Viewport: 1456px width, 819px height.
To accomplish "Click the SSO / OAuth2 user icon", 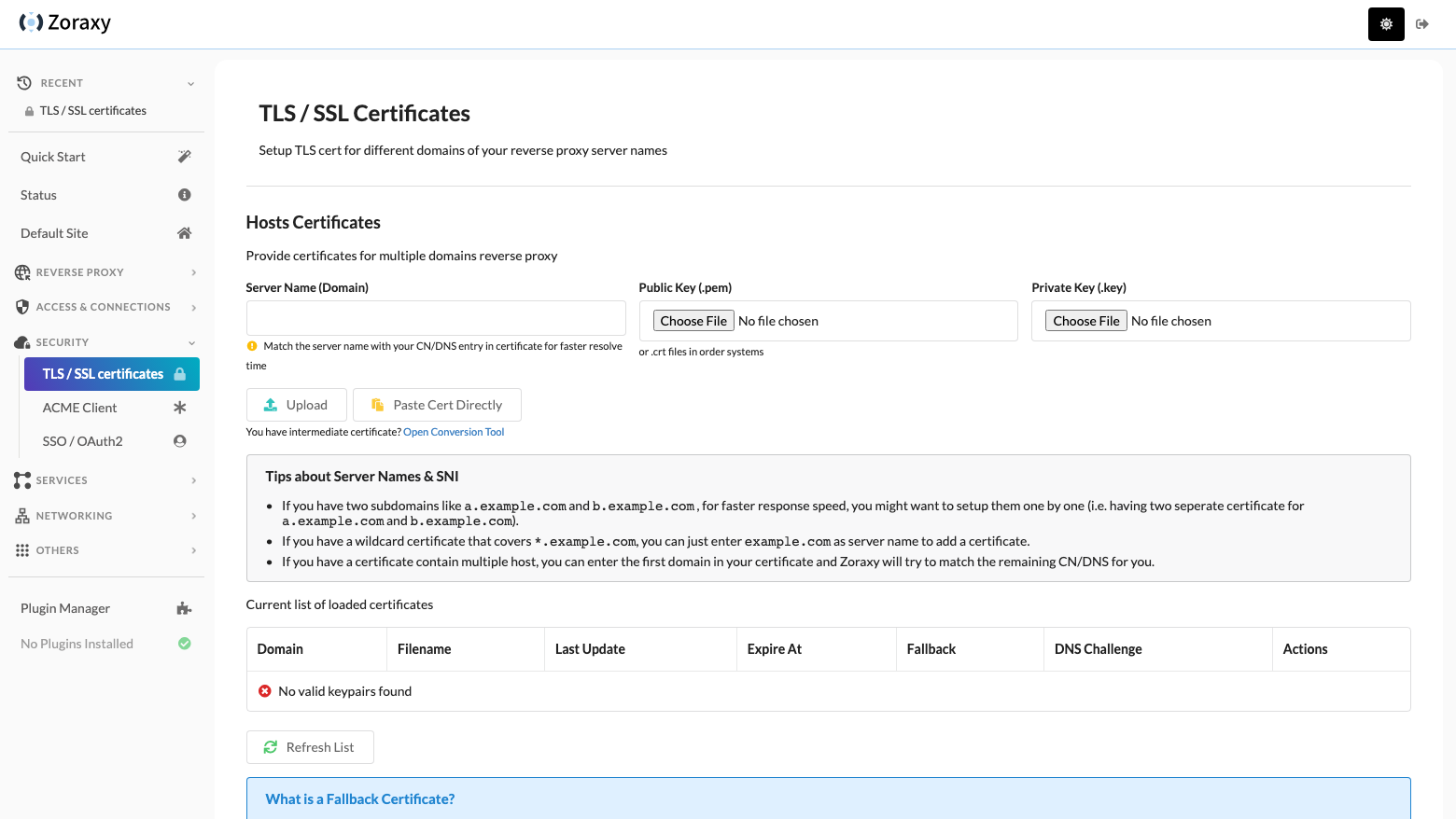I will [180, 441].
